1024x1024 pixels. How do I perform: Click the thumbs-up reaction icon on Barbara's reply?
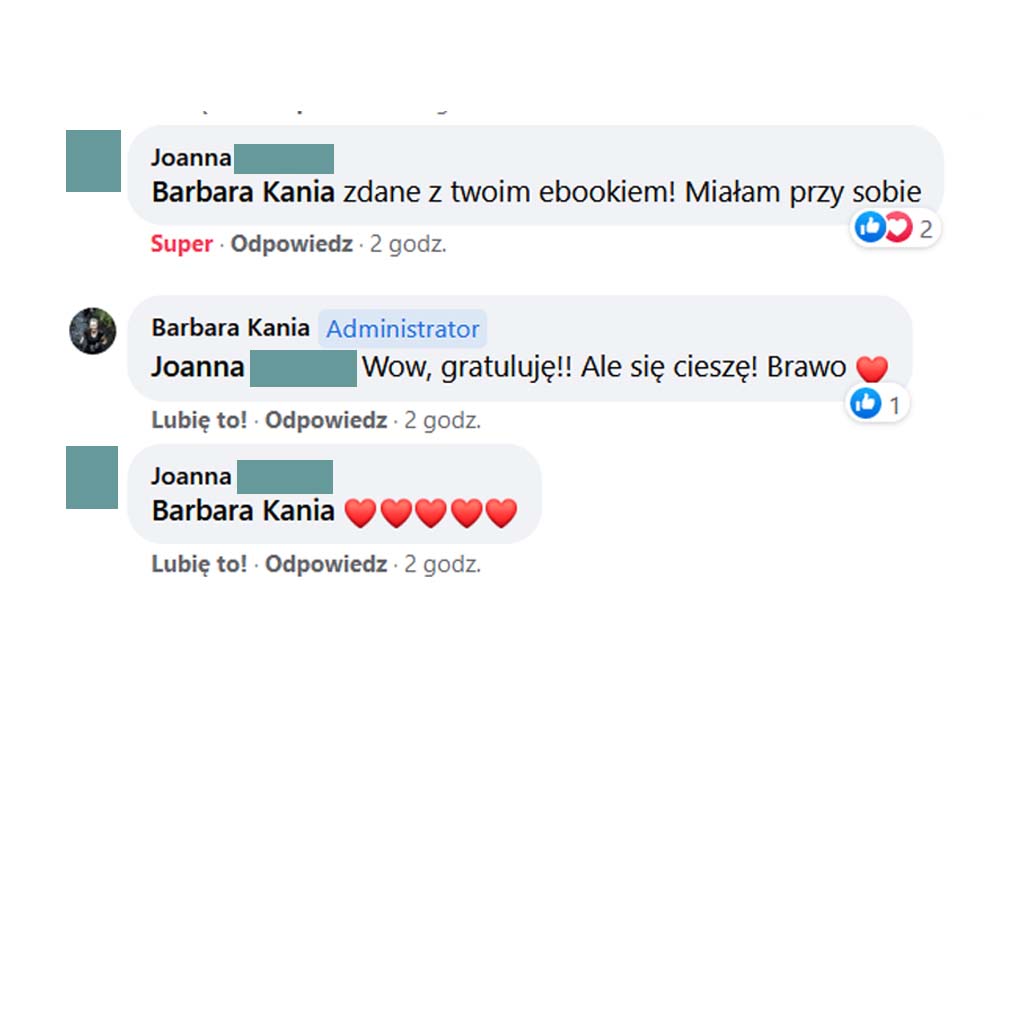point(865,403)
